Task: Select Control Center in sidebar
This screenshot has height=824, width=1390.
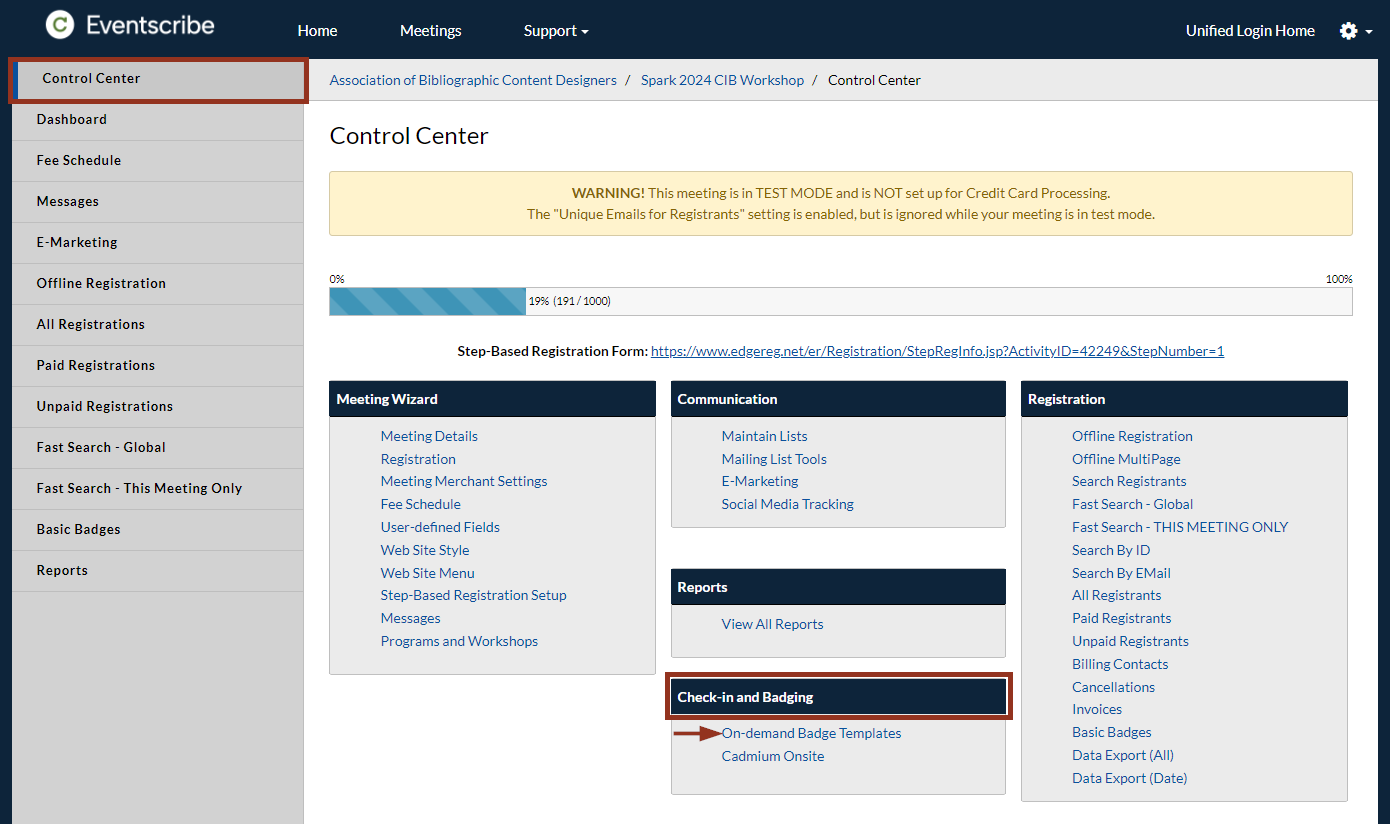Action: 158,79
